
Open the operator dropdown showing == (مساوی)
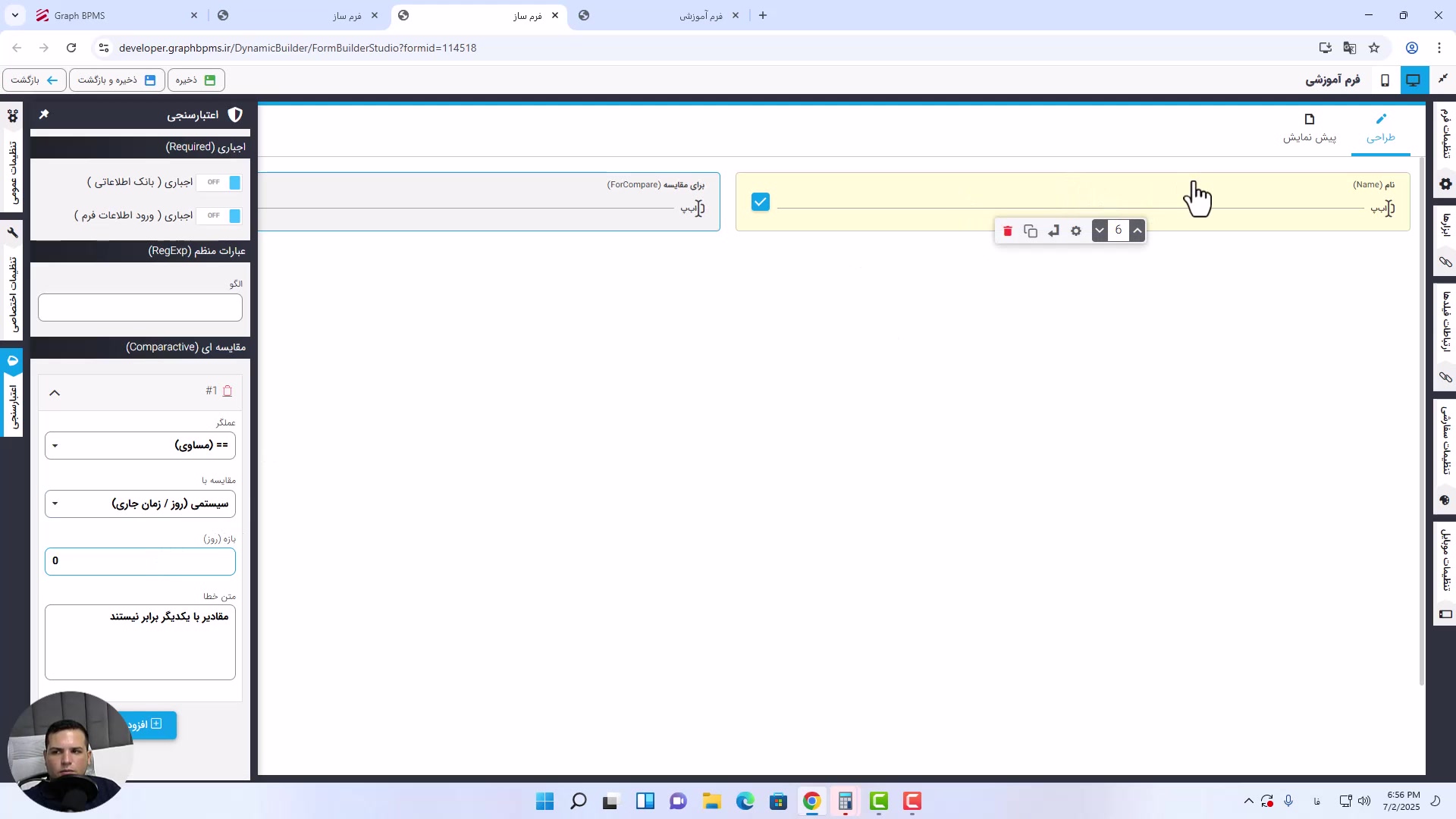[x=140, y=446]
